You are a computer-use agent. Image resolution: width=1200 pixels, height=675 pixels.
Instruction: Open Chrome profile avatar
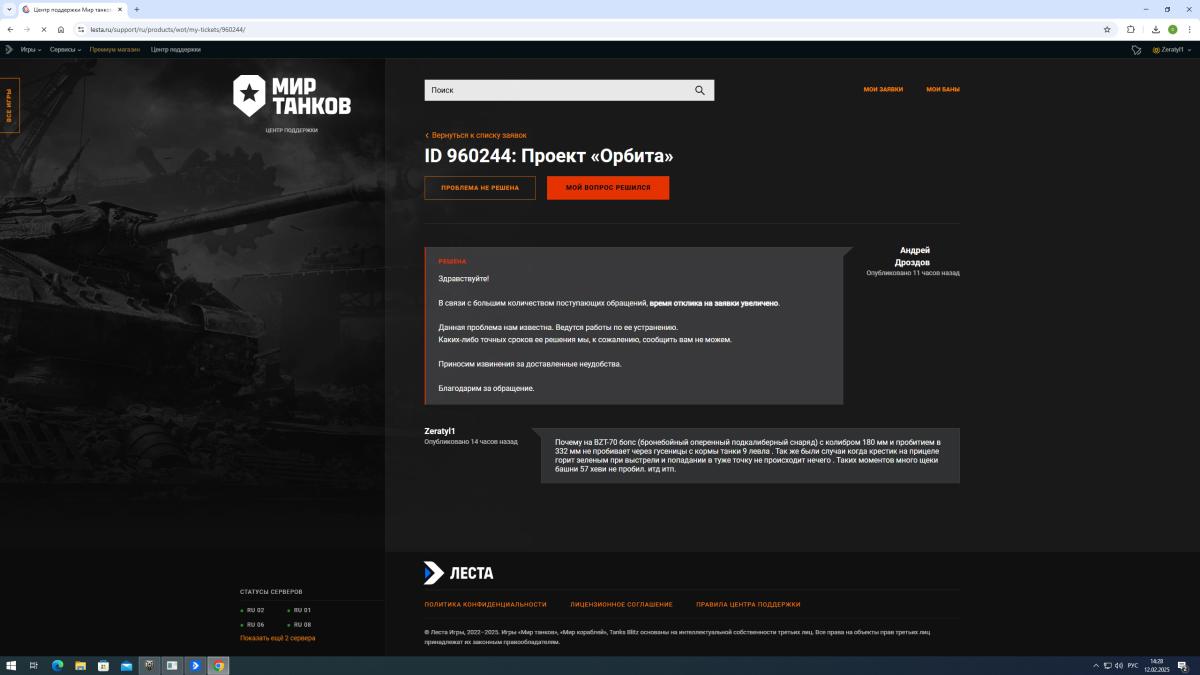pyautogui.click(x=1173, y=29)
